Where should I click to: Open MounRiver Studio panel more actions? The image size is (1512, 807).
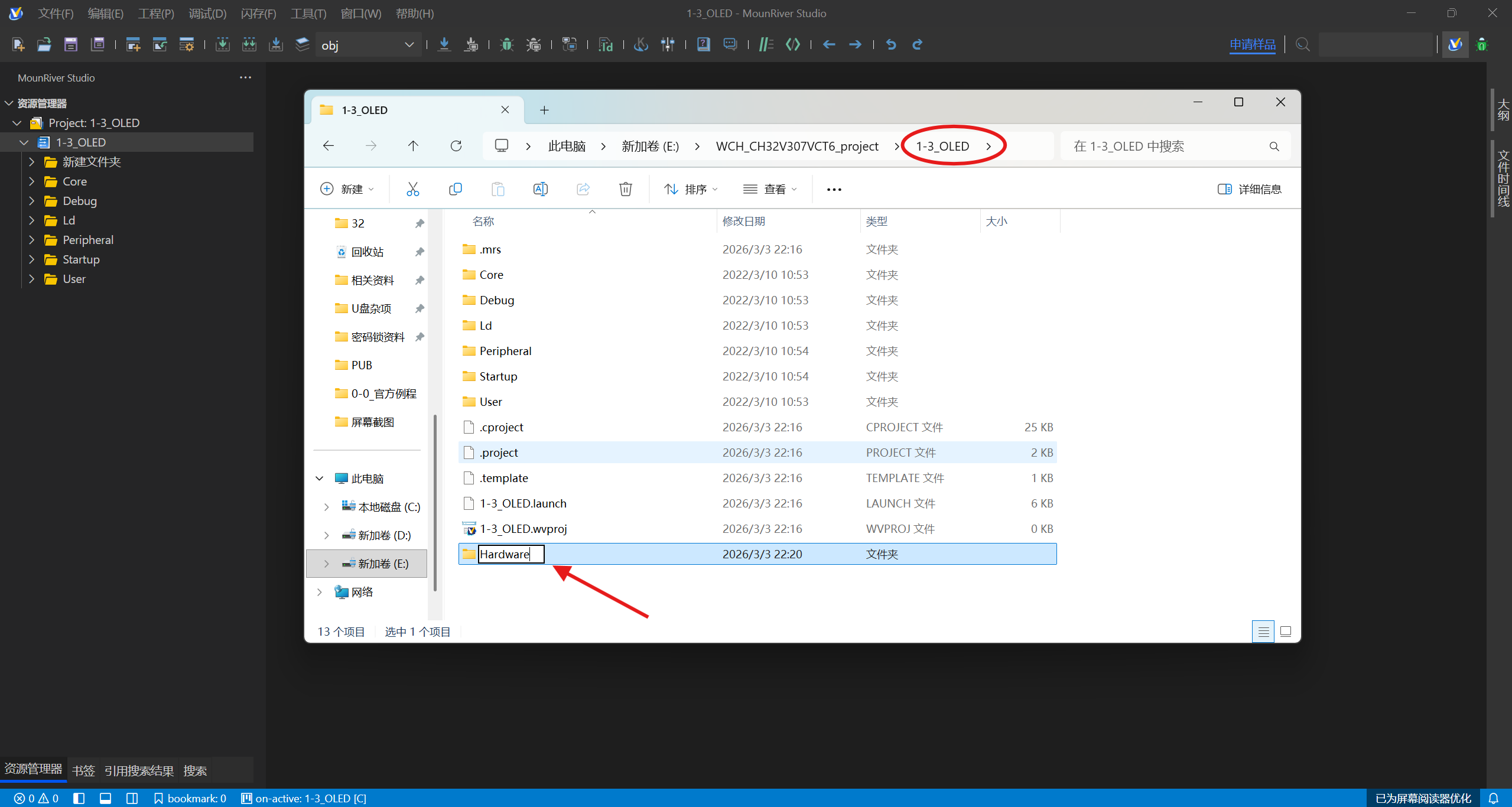[245, 77]
